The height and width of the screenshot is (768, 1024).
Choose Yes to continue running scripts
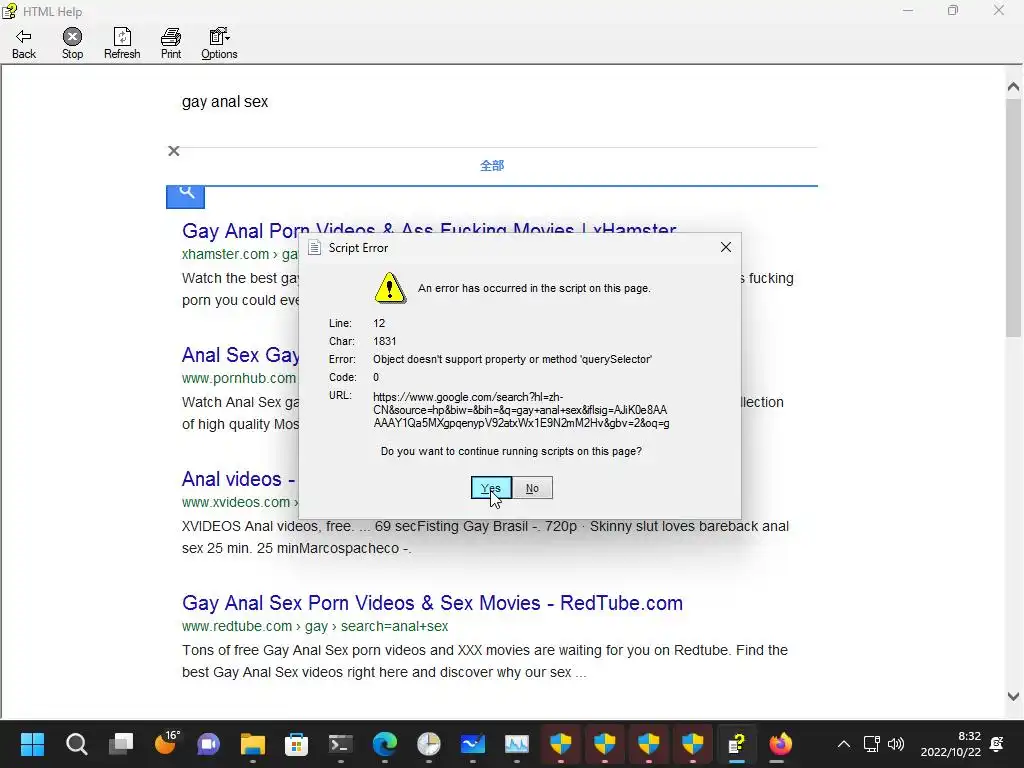[x=491, y=488]
